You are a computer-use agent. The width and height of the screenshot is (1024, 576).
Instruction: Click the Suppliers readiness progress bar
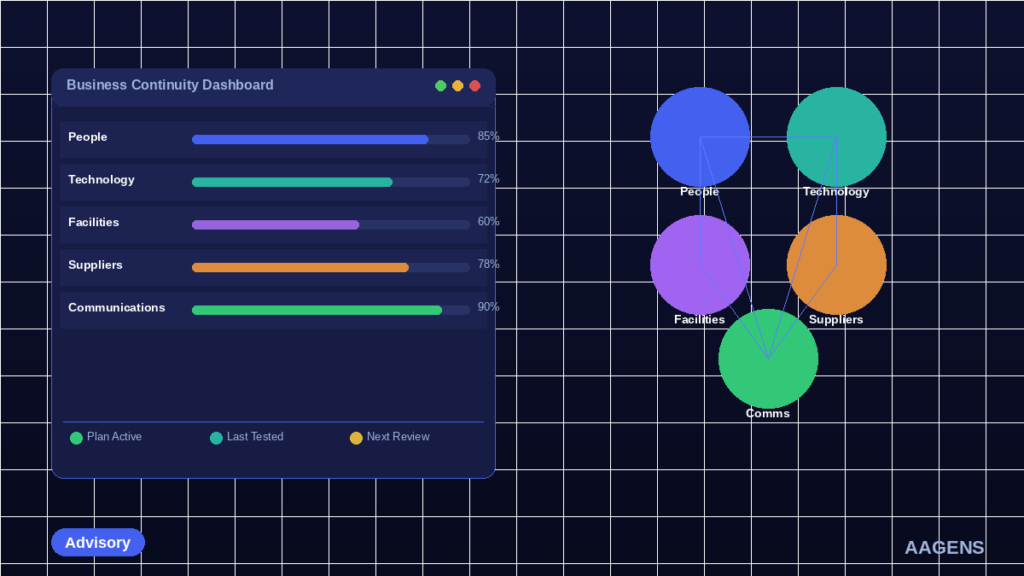[x=330, y=267]
